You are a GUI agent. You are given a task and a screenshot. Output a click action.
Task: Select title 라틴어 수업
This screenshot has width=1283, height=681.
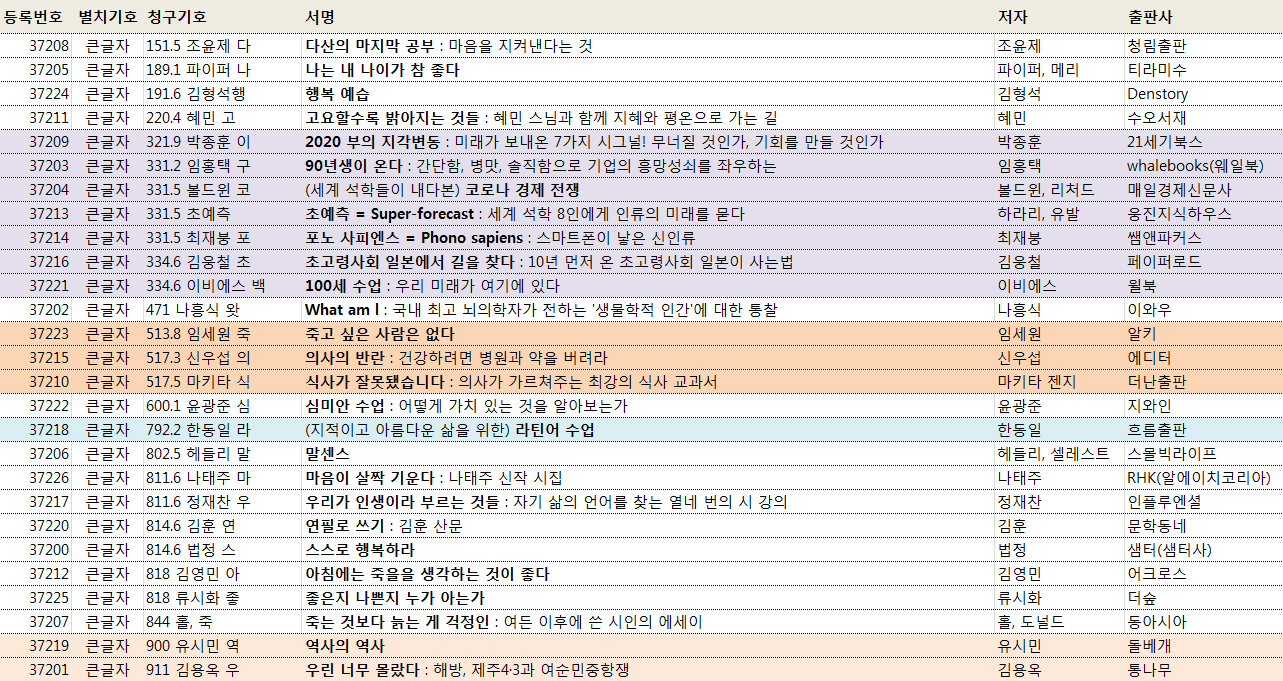[555, 430]
